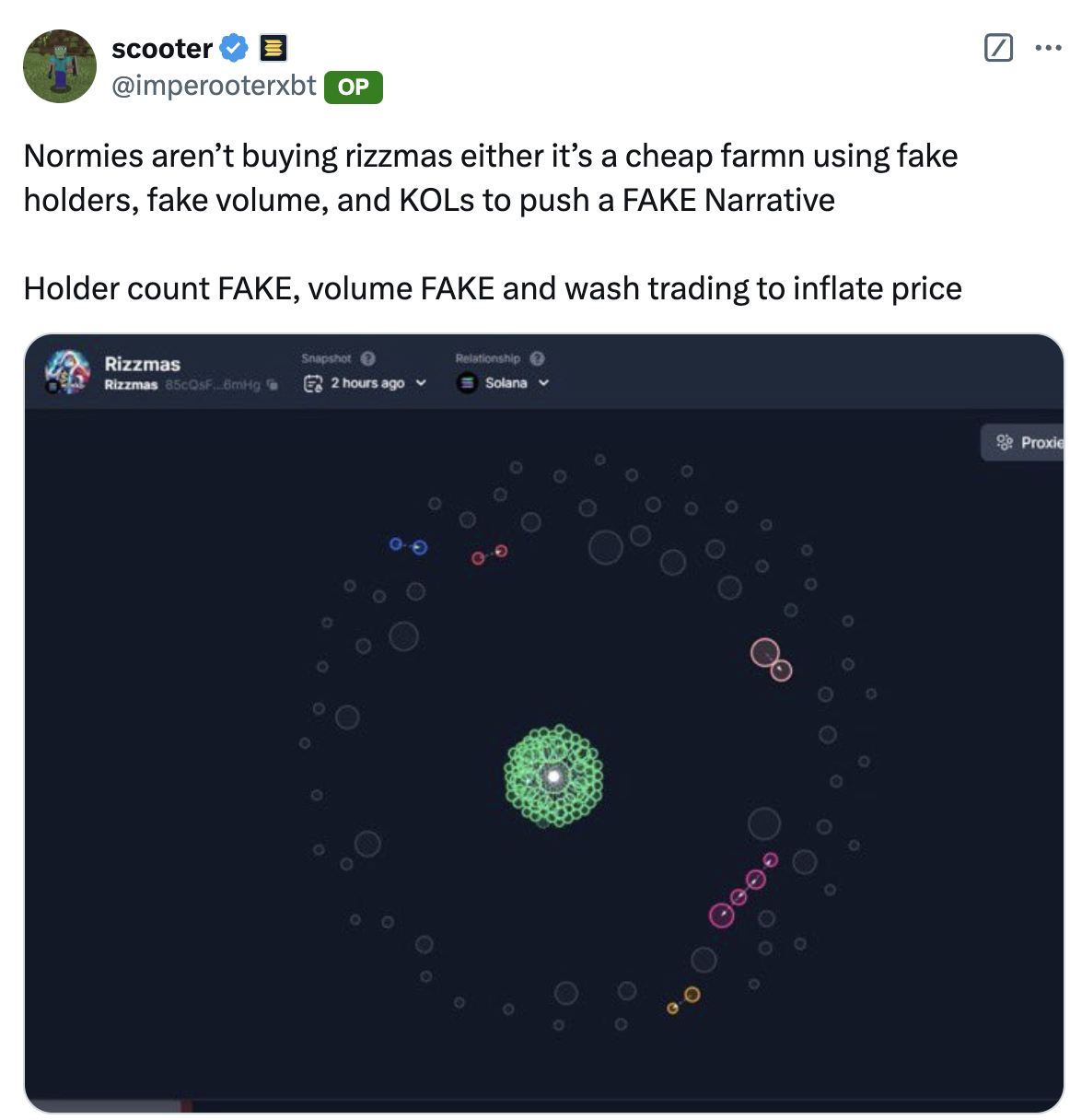Open the Proxies button
The image size is (1070, 1120).
(x=1022, y=443)
